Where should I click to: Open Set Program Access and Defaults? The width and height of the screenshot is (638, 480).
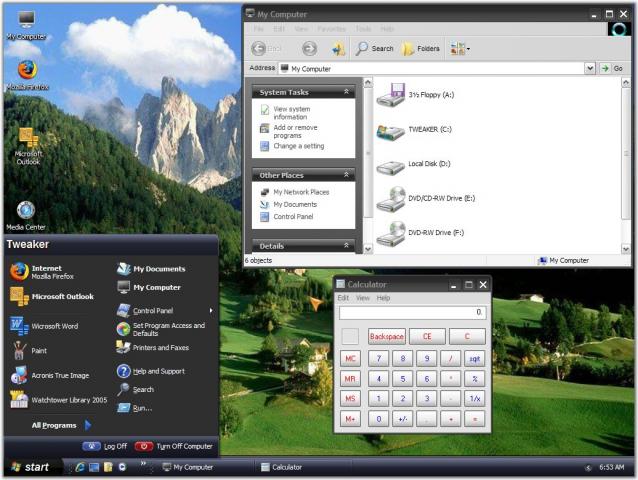(x=161, y=329)
